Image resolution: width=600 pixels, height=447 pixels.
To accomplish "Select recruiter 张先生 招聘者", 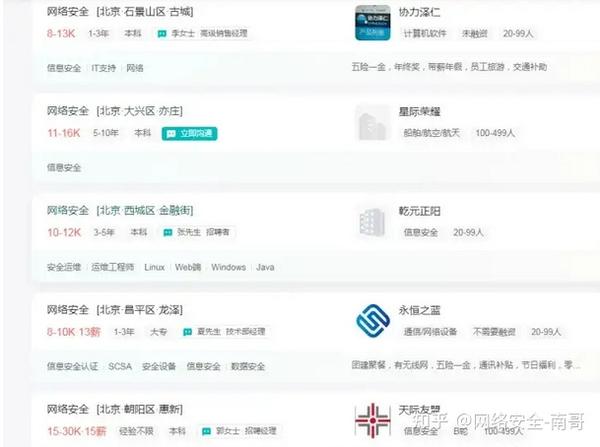I will pyautogui.click(x=203, y=232).
